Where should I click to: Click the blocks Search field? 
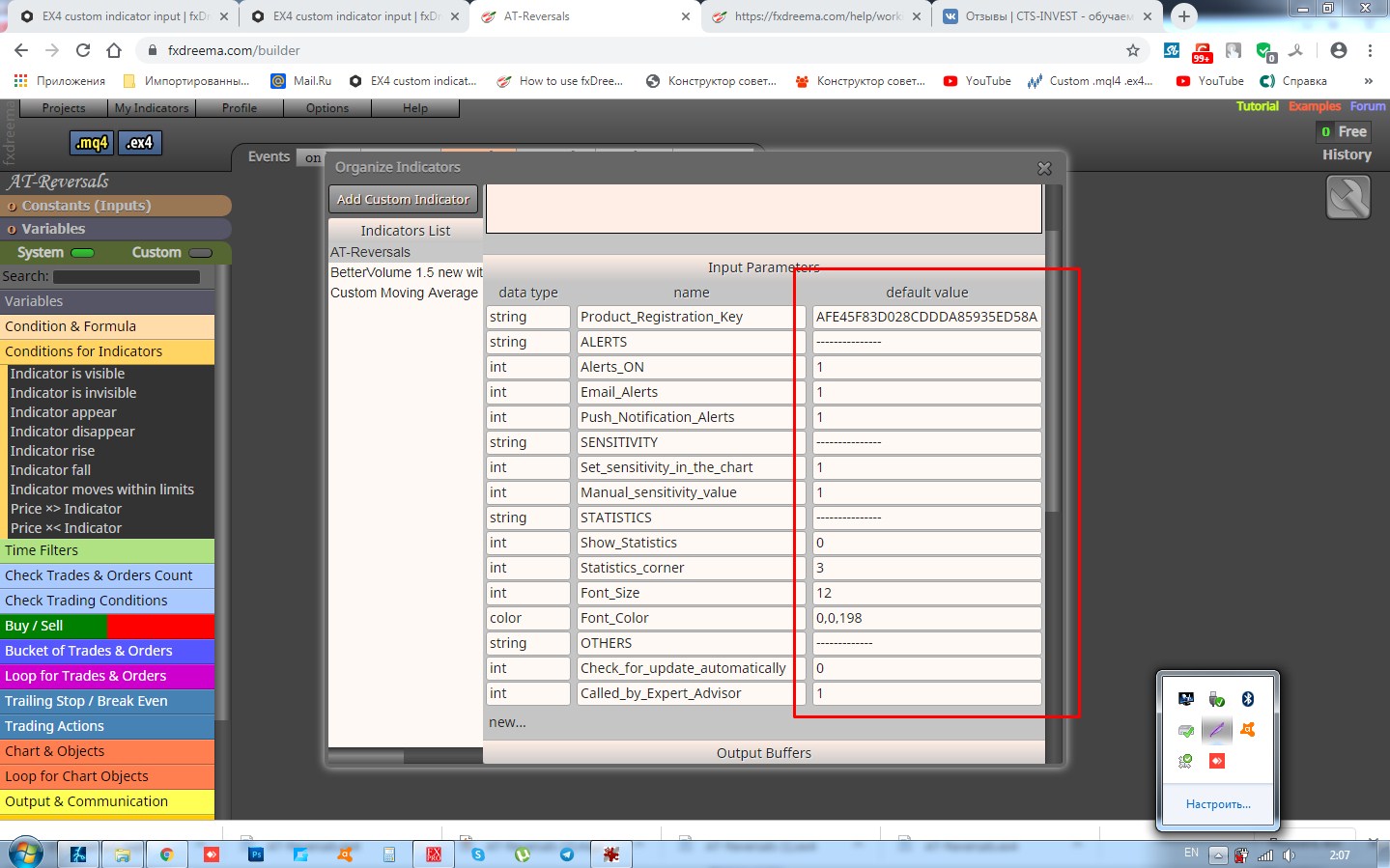(x=127, y=276)
